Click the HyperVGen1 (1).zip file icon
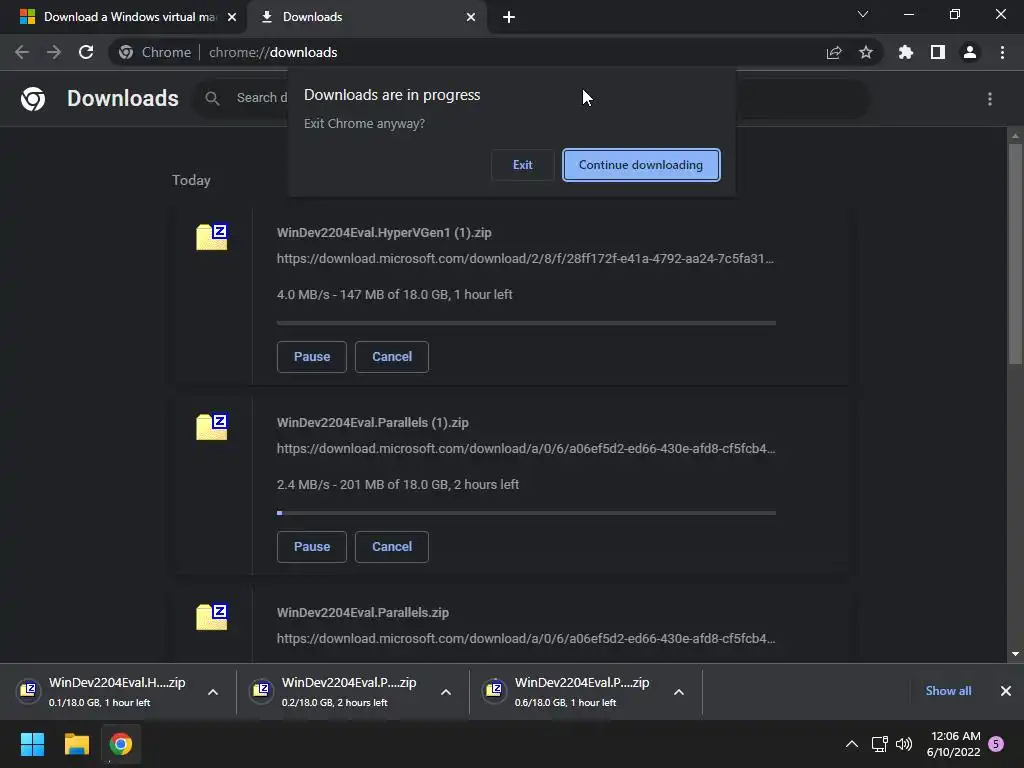The image size is (1024, 768). [212, 236]
